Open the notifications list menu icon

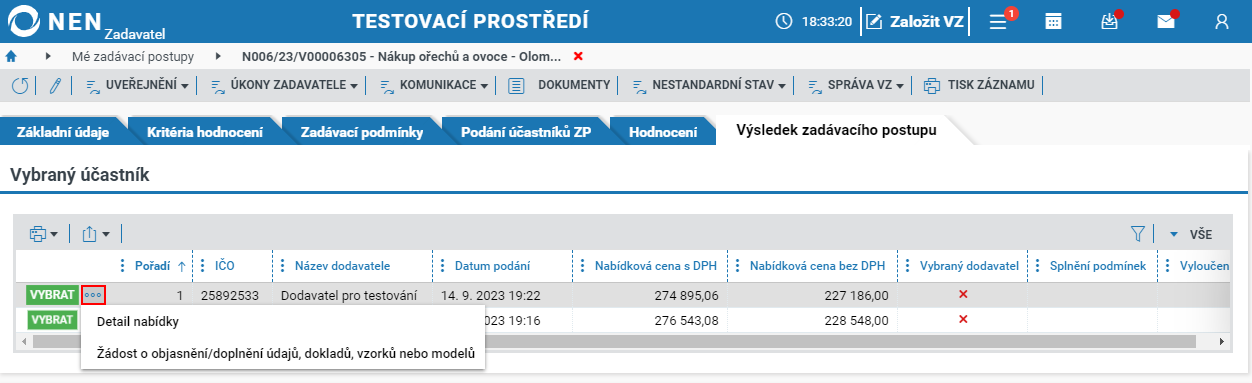[999, 21]
